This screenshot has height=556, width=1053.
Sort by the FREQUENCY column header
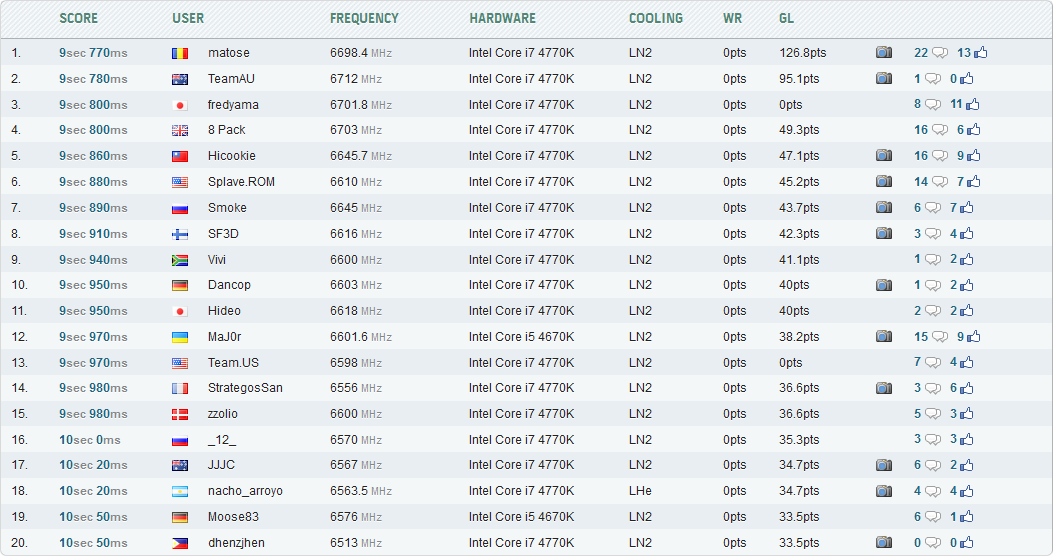pos(364,18)
